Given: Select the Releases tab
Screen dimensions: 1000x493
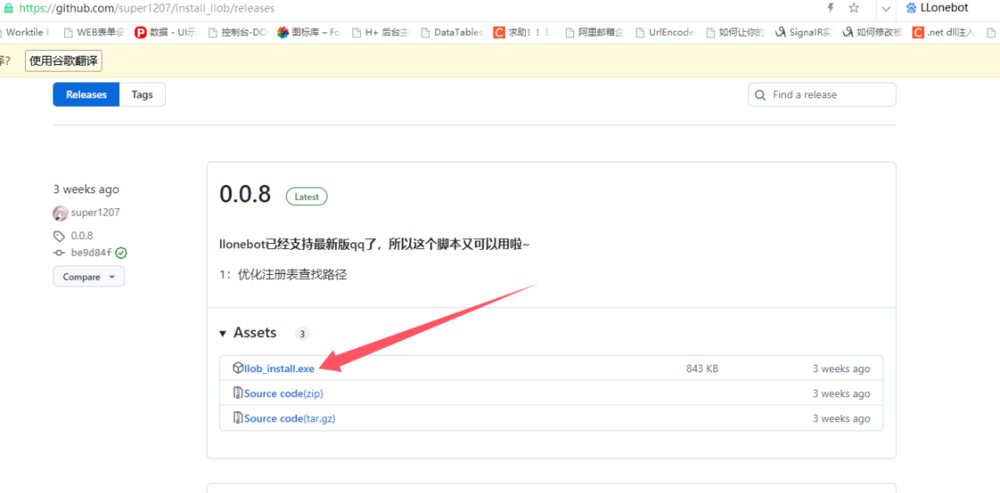Looking at the screenshot, I should pyautogui.click(x=86, y=95).
